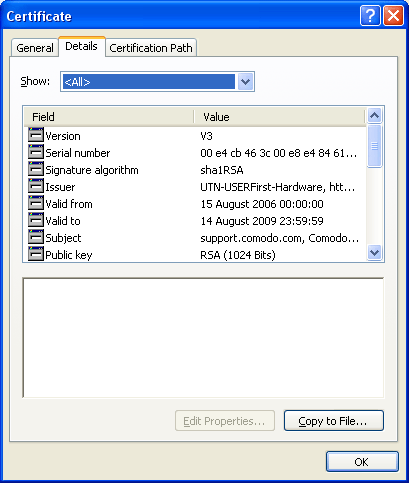409x483 pixels.
Task: Open the Show dropdown arrow
Action: pyautogui.click(x=246, y=81)
